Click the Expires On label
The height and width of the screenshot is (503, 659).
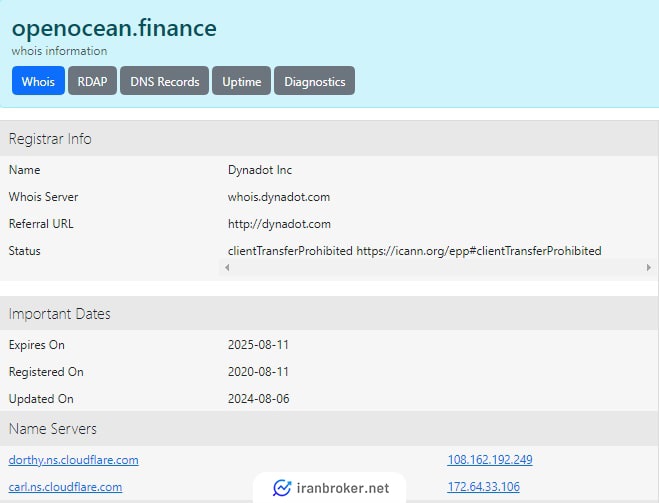(x=37, y=345)
